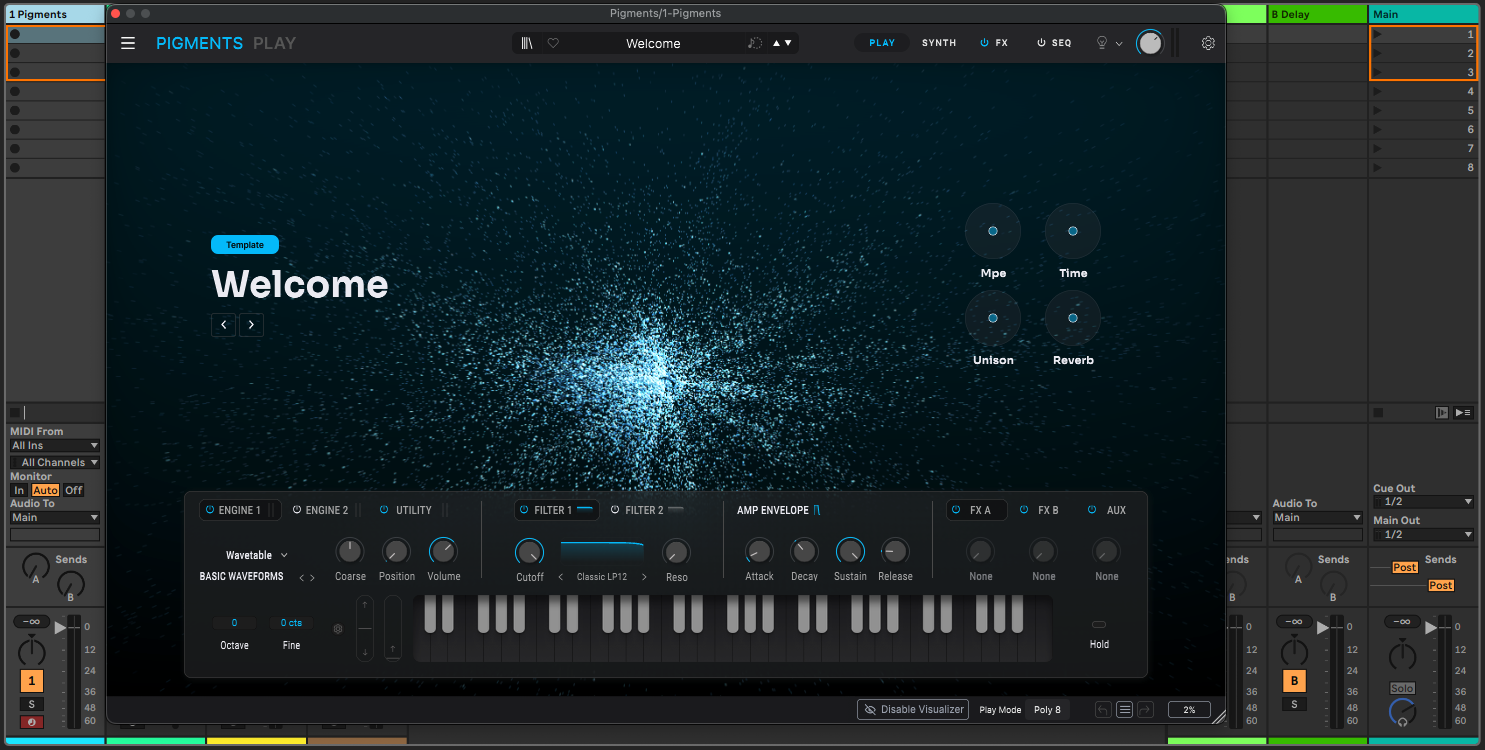Open Pigments settings gear icon
This screenshot has width=1485, height=750.
pos(1208,43)
